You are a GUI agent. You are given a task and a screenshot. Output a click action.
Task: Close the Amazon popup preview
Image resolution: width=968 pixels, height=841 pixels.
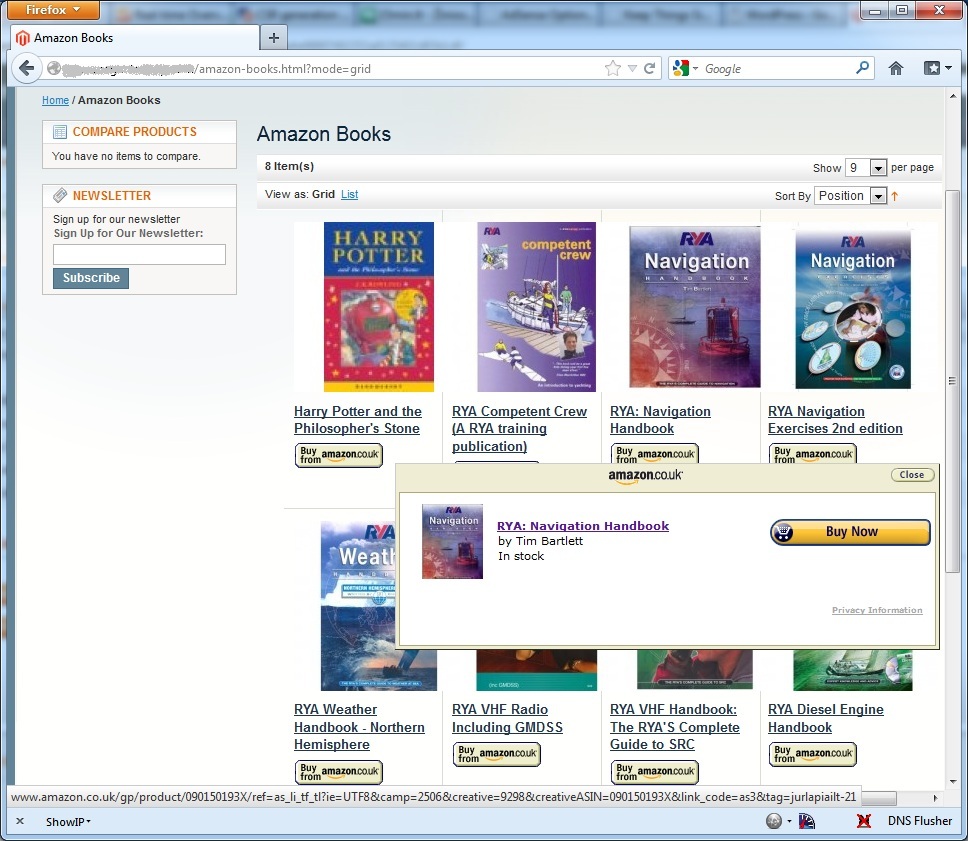912,475
